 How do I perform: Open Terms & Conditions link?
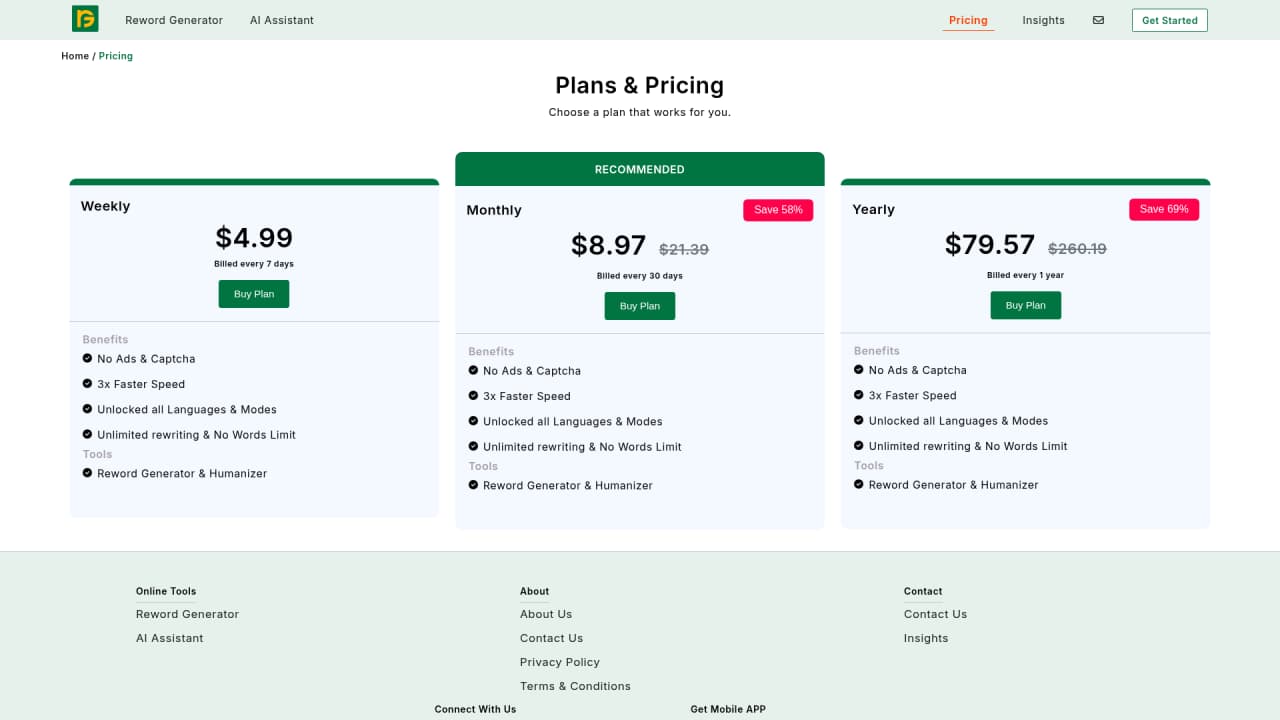[575, 686]
